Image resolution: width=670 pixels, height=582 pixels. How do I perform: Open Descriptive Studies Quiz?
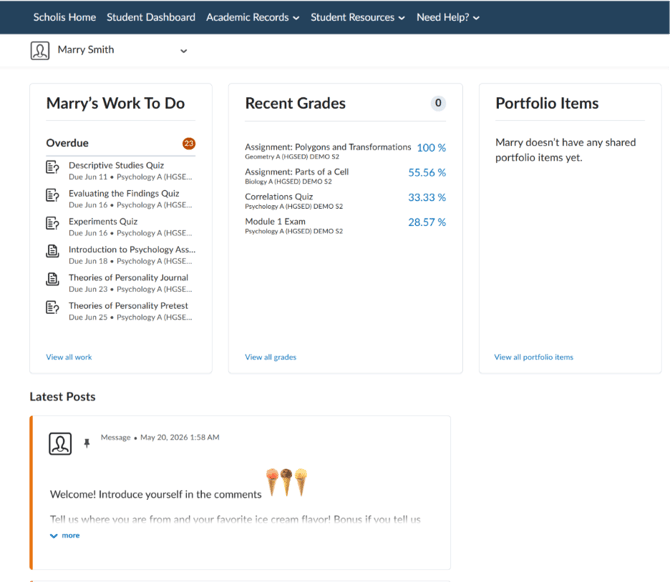116,165
